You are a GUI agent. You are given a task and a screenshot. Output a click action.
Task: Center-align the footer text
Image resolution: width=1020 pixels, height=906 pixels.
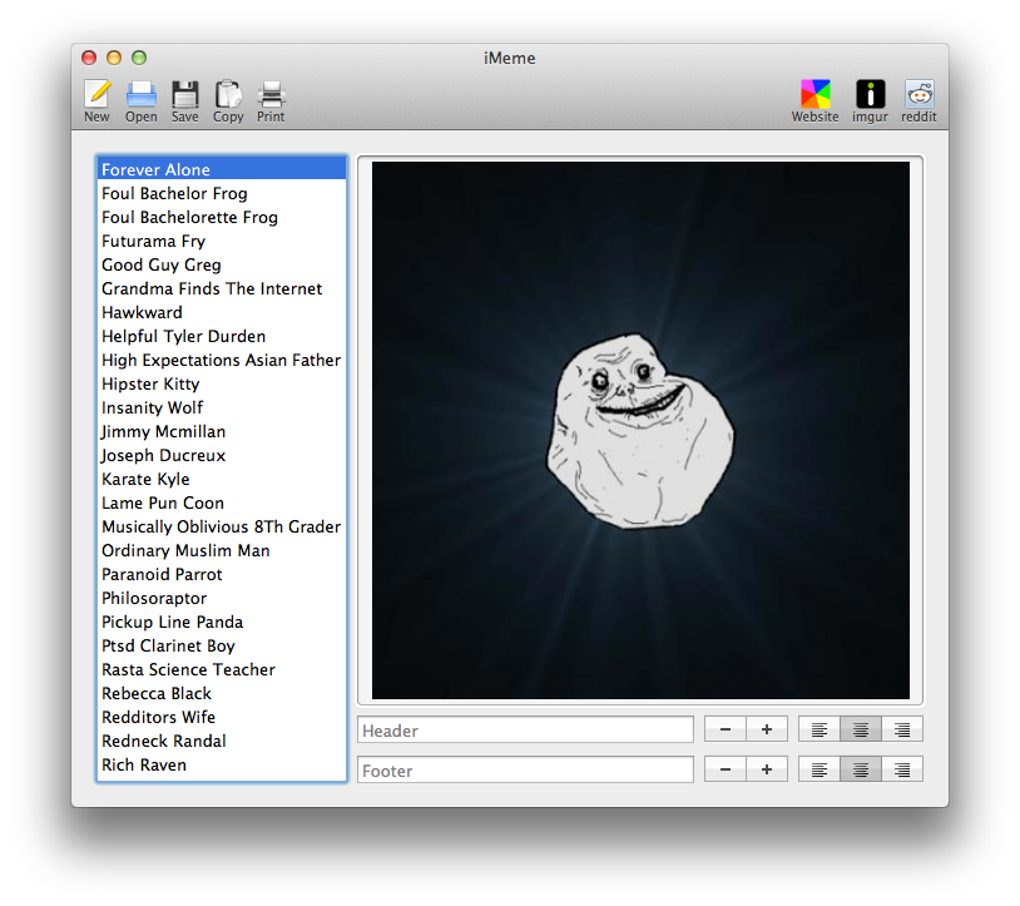861,769
